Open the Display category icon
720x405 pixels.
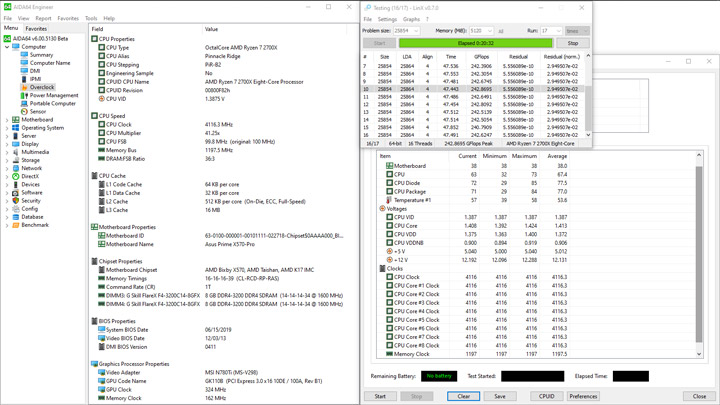[x=16, y=144]
